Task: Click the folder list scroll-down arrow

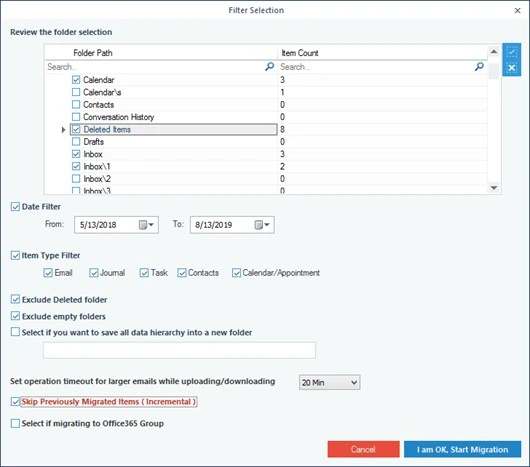Action: [x=494, y=188]
